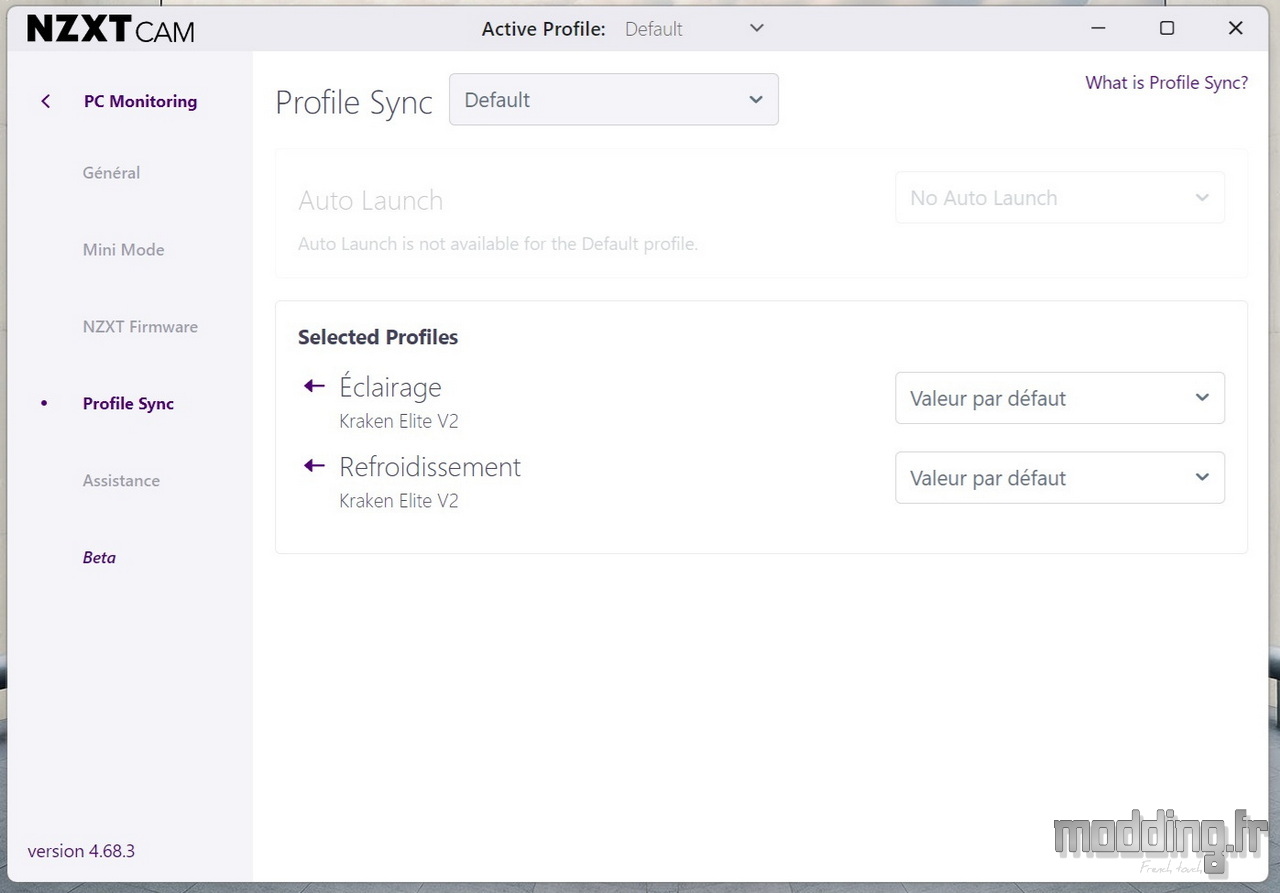1280x893 pixels.
Task: Expand the Profile Sync Default combo box
Action: (614, 100)
